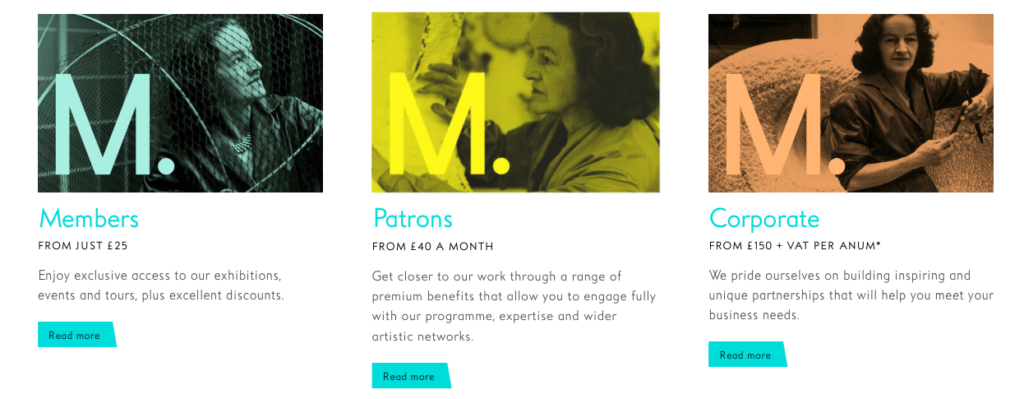Go to the Patrons heading
Image resolution: width=1024 pixels, height=399 pixels.
[x=413, y=218]
